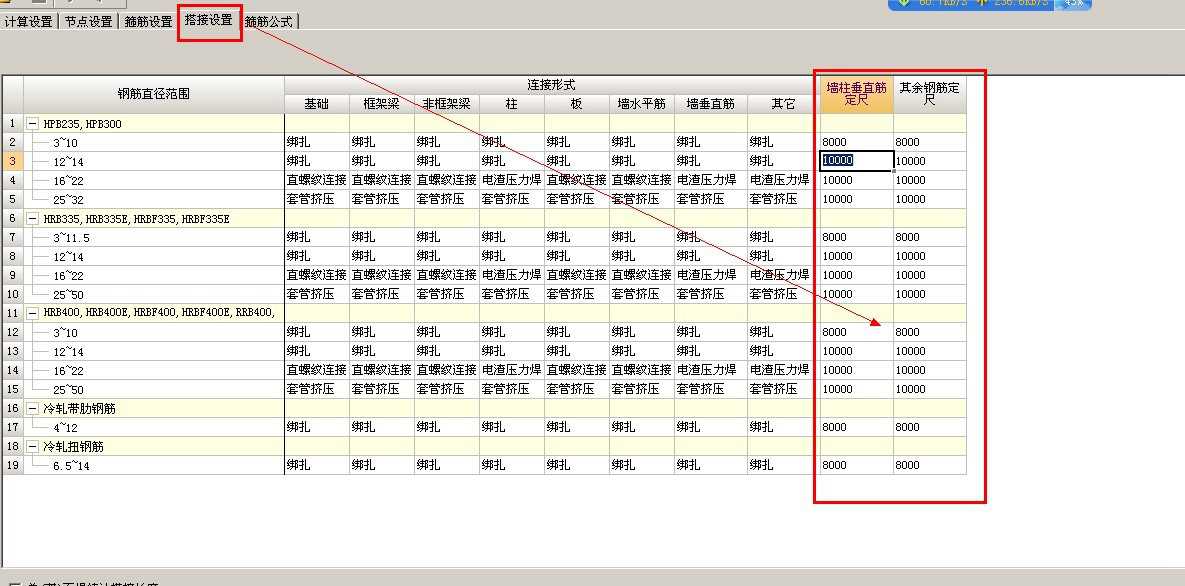Select row 8 非框架梁 cell 绑扎

coord(447,256)
